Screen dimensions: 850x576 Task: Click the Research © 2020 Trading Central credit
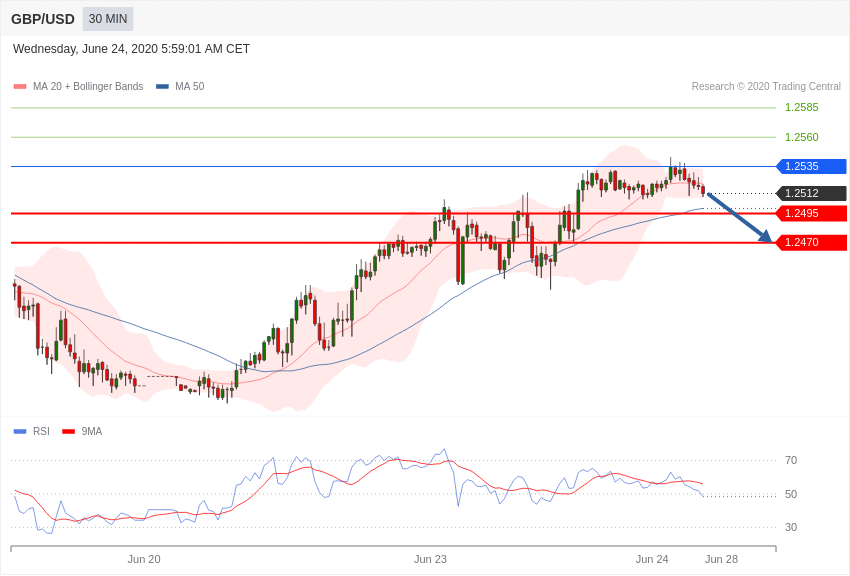tap(766, 86)
